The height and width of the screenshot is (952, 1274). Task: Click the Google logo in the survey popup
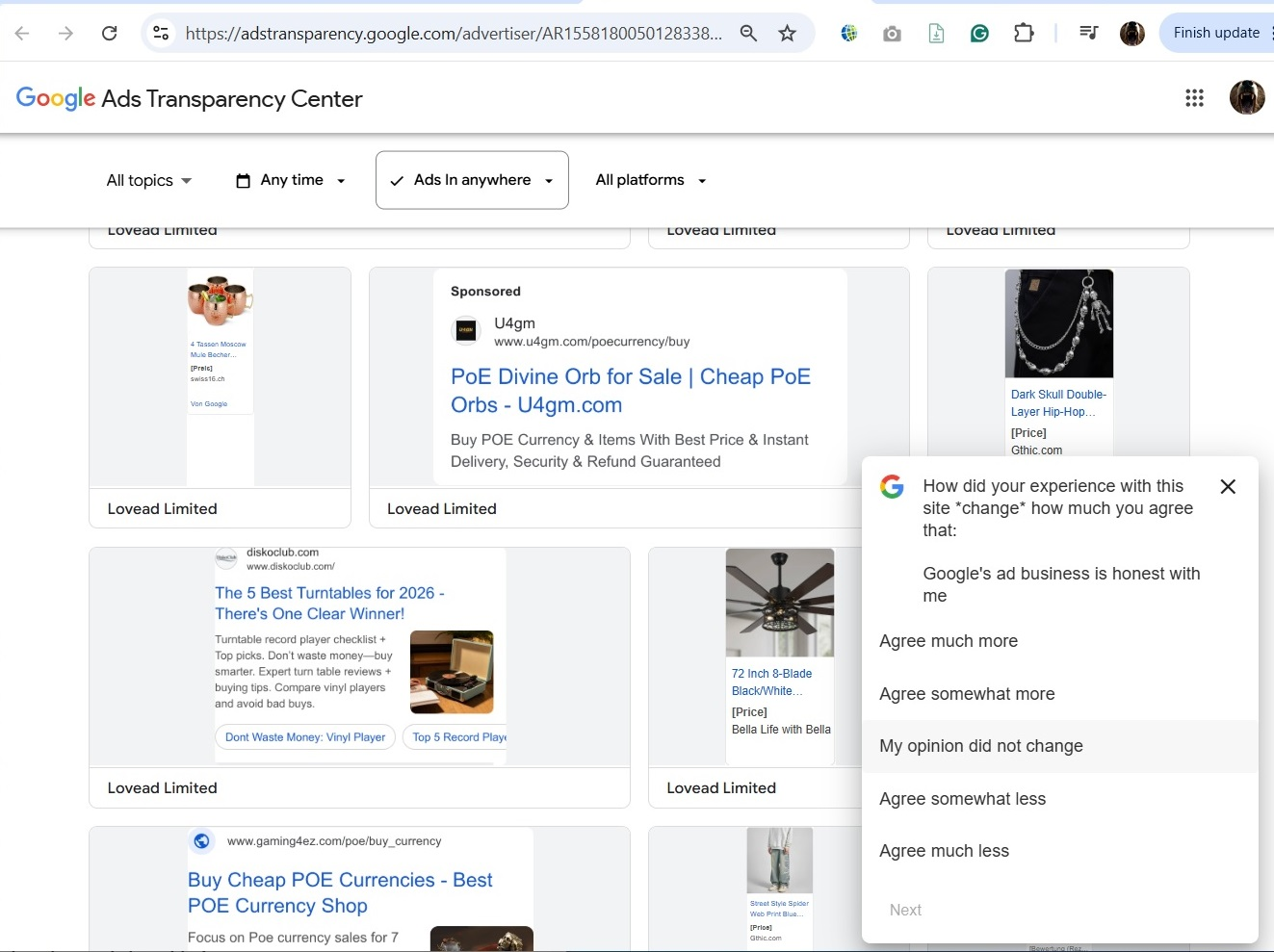892,487
